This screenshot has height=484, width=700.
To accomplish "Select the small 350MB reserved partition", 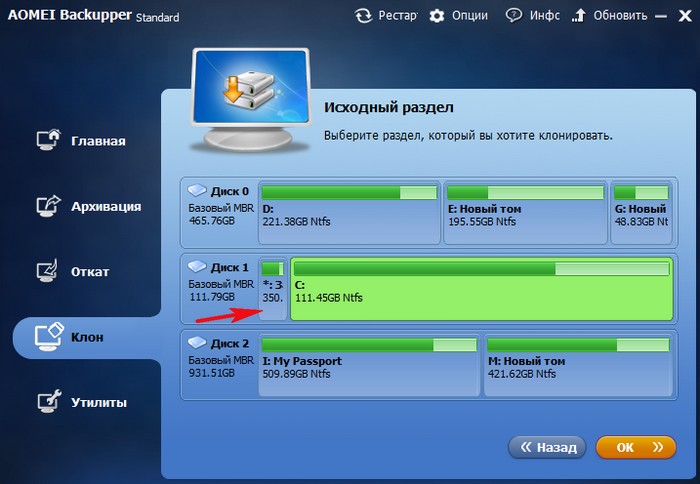I will click(273, 289).
